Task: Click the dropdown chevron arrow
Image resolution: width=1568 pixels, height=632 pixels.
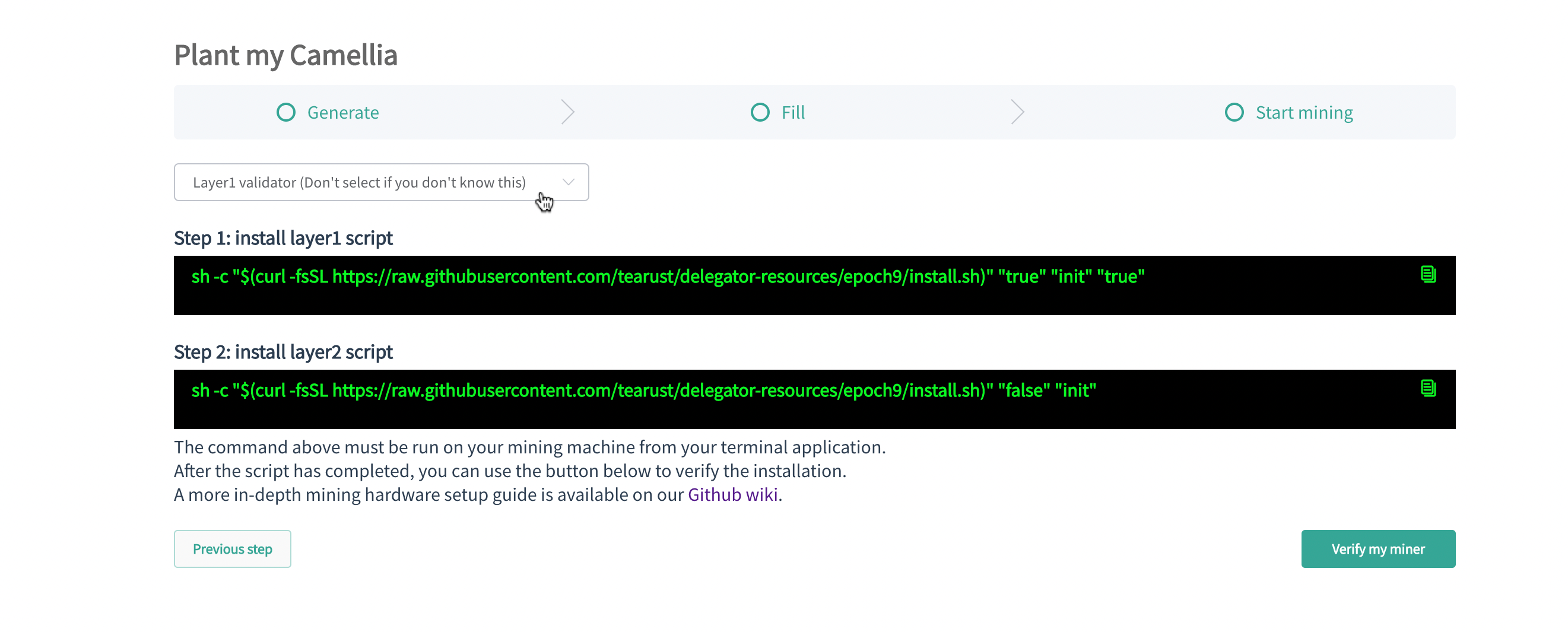Action: point(569,182)
